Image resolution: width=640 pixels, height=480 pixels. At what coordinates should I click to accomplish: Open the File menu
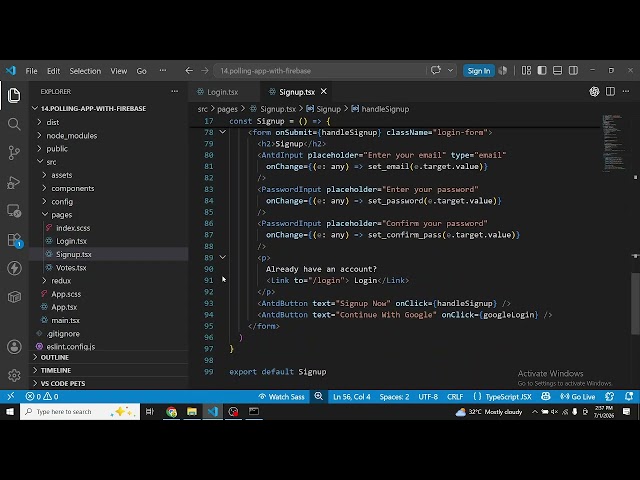pos(31,71)
